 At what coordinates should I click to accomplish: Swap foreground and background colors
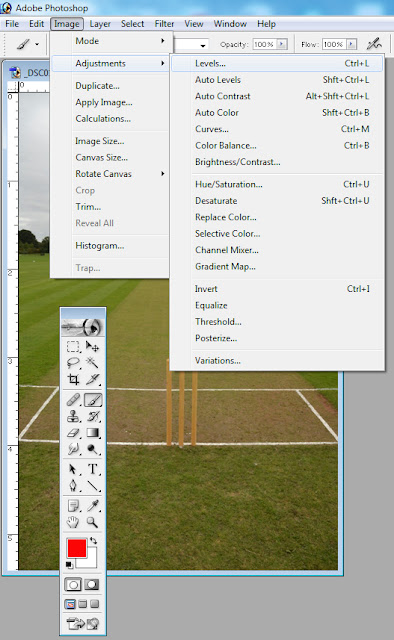93,540
